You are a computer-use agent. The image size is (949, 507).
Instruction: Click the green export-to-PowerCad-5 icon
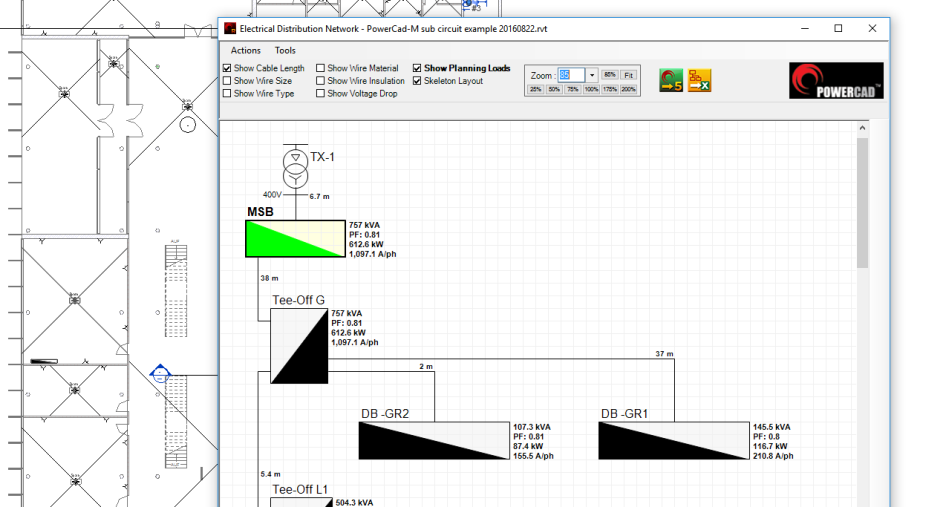(x=670, y=80)
